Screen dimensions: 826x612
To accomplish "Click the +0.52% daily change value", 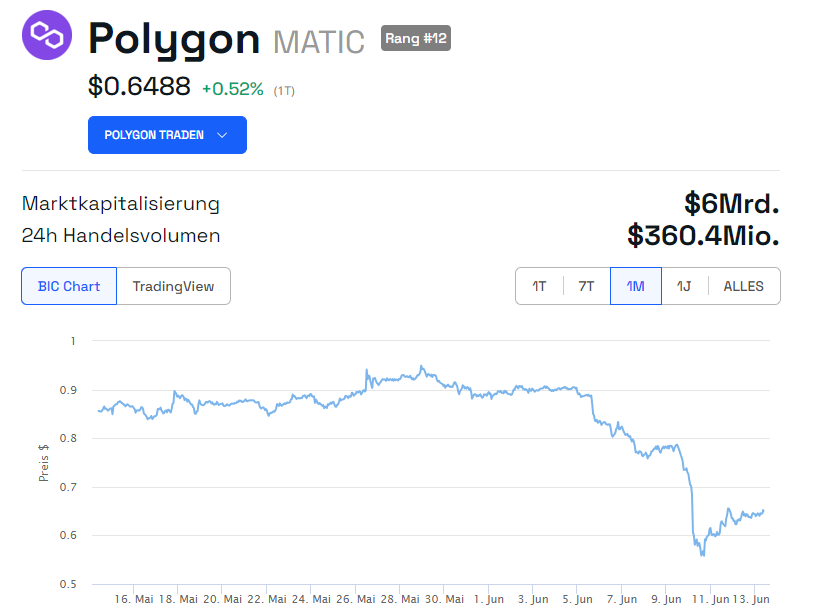I will click(233, 89).
